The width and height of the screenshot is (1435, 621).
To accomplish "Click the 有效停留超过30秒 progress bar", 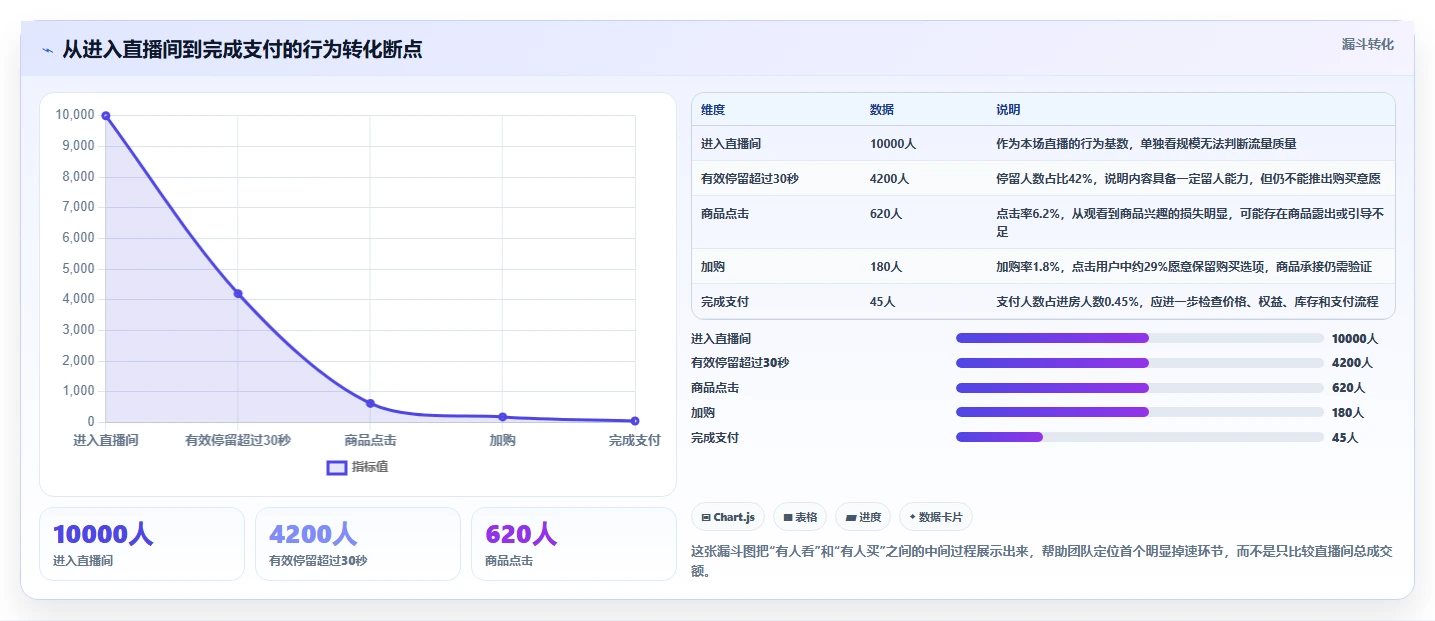I will 1140,363.
